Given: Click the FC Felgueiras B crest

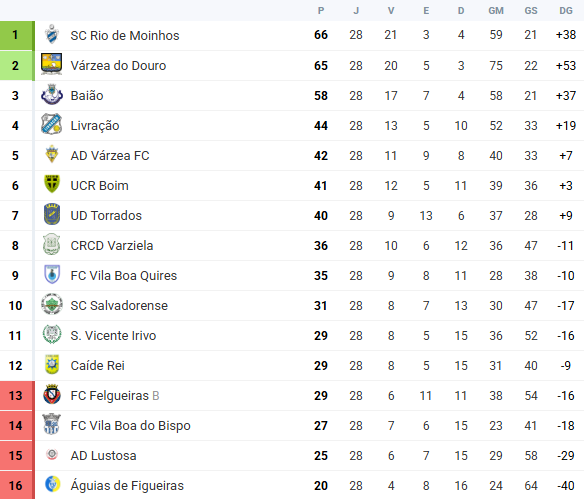Looking at the screenshot, I should pos(52,394).
